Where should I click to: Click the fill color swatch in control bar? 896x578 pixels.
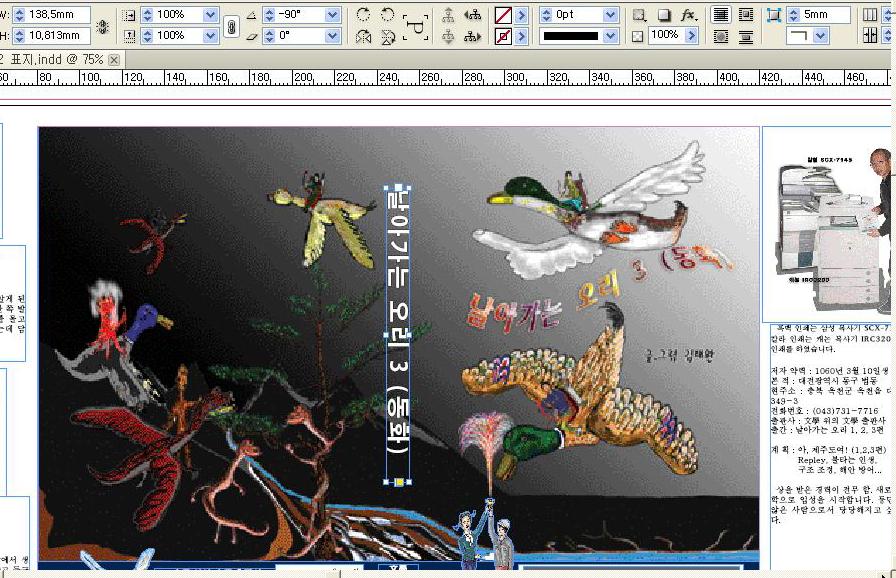(504, 15)
